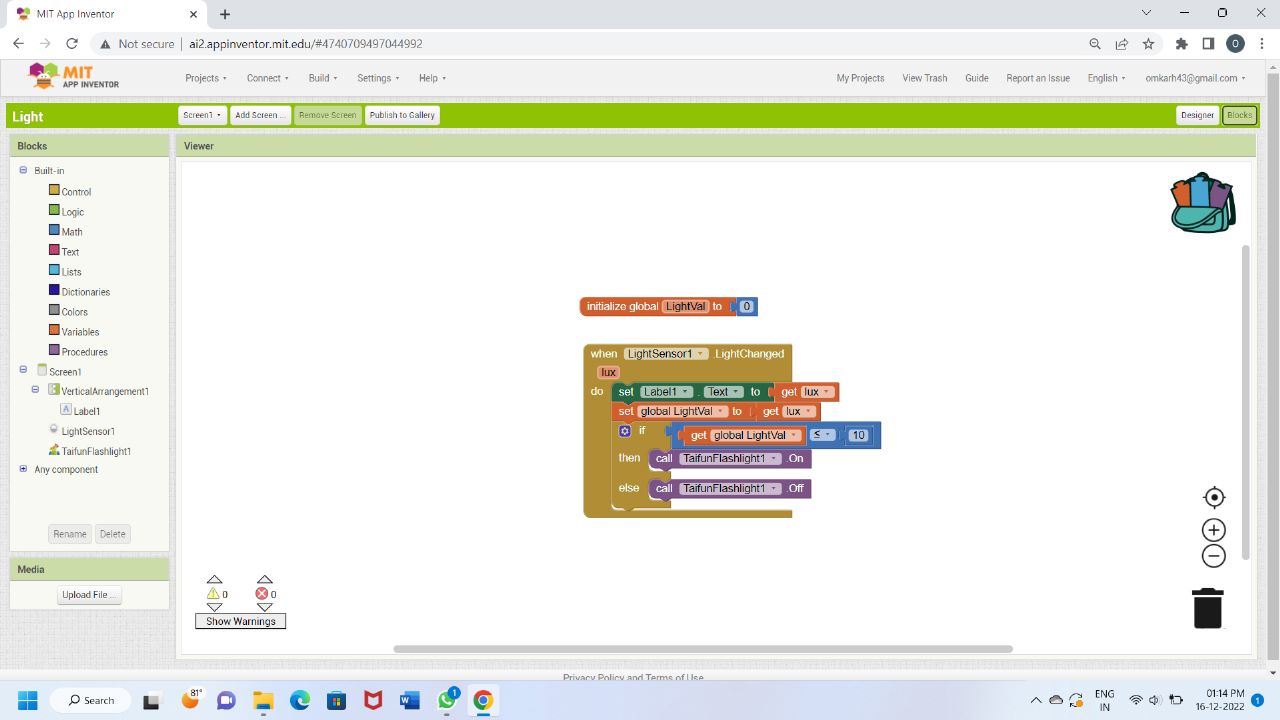Viewport: 1280px width, 720px height.
Task: Click the trash can in the workspace
Action: [1207, 608]
